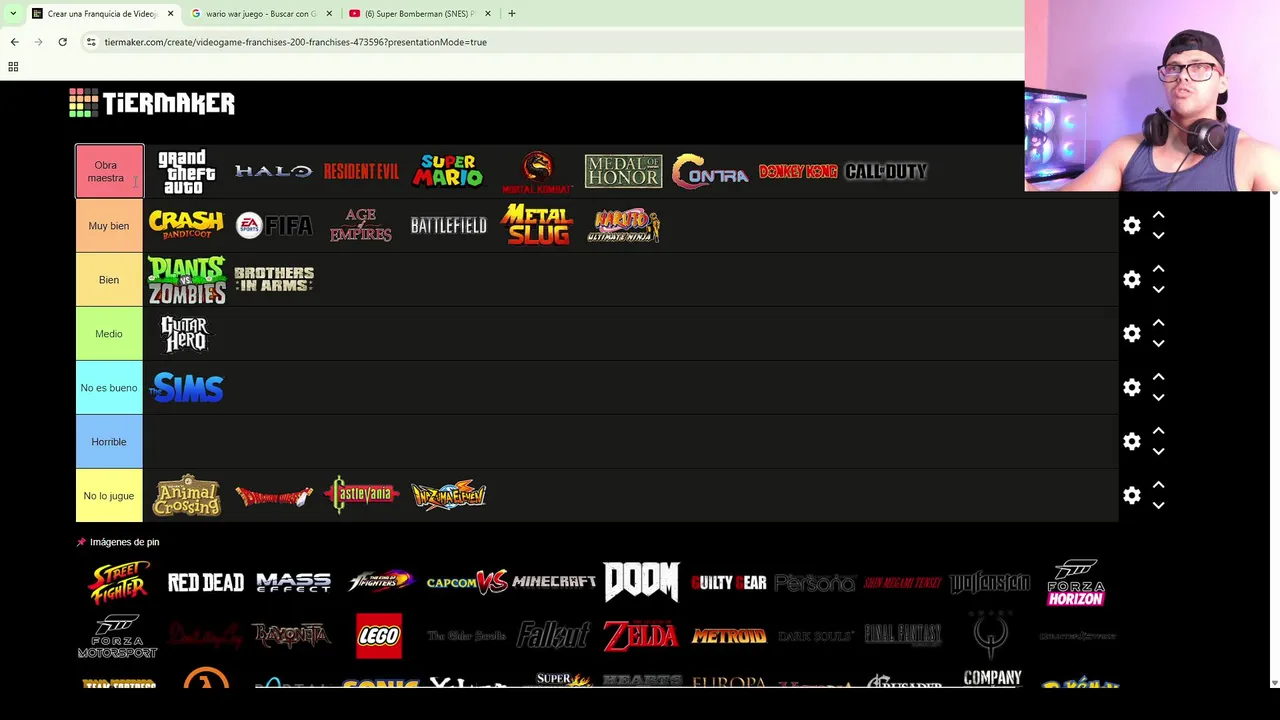Select the Medal of Honor logo
This screenshot has width=1280, height=720.
pyautogui.click(x=623, y=172)
